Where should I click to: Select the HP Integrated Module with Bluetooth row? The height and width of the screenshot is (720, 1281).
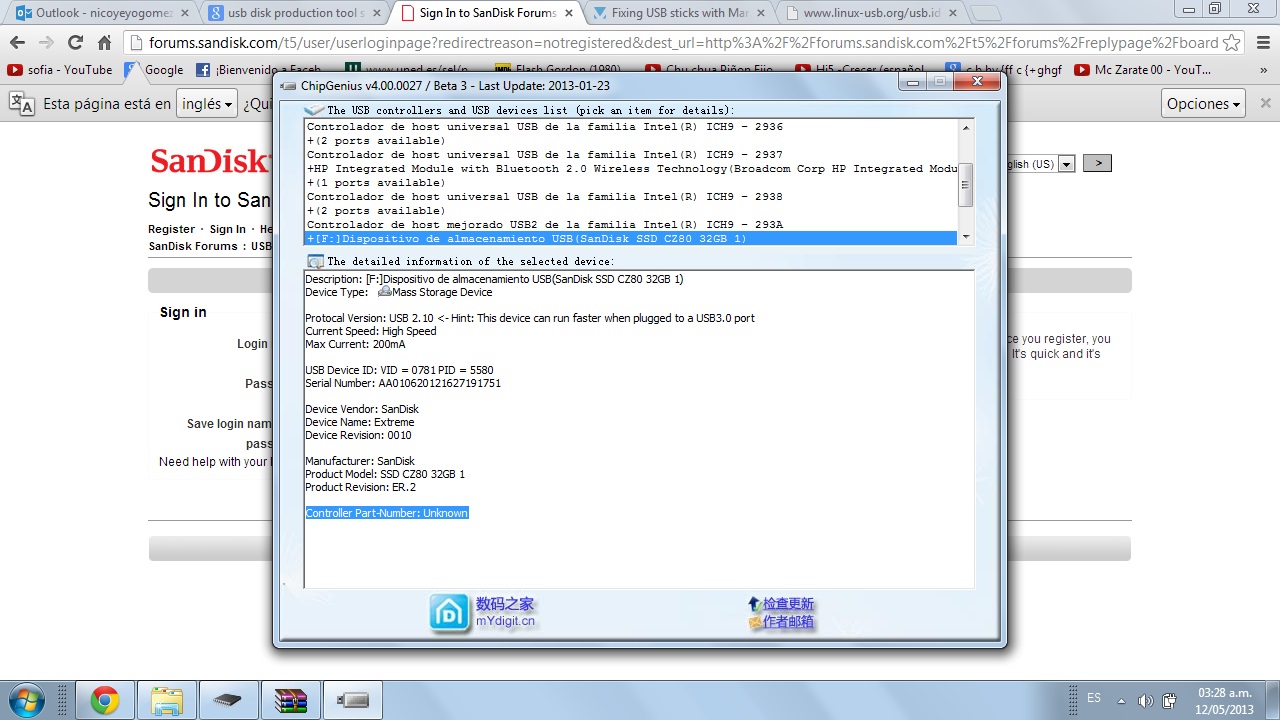pyautogui.click(x=630, y=169)
